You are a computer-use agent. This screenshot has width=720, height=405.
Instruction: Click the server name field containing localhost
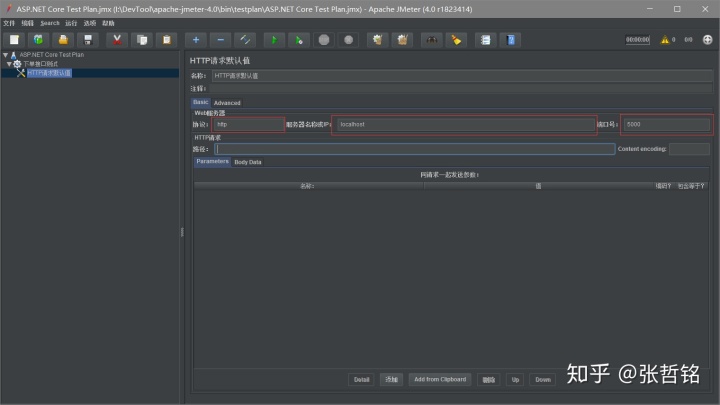coord(466,124)
